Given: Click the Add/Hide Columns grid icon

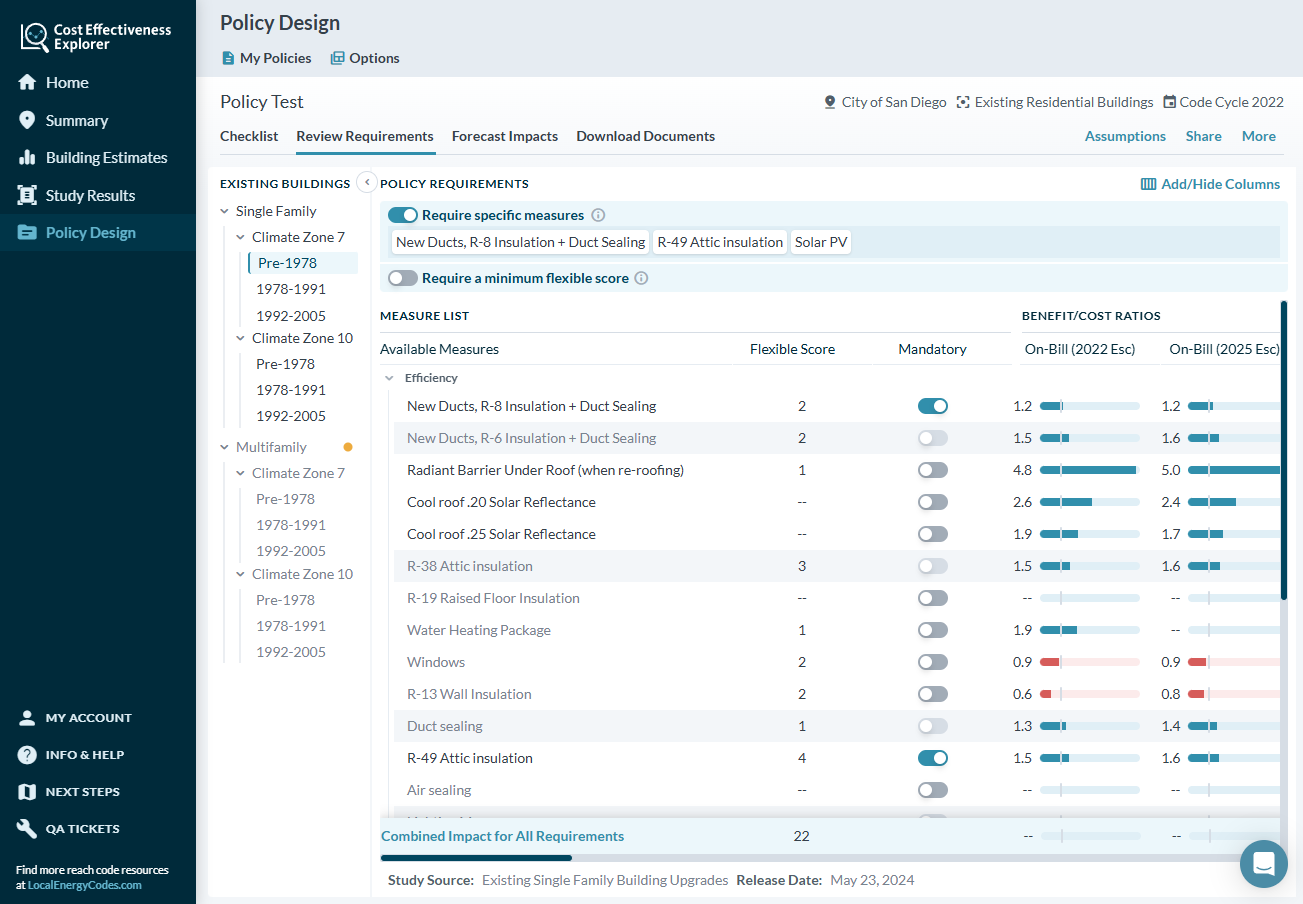Looking at the screenshot, I should [1149, 184].
